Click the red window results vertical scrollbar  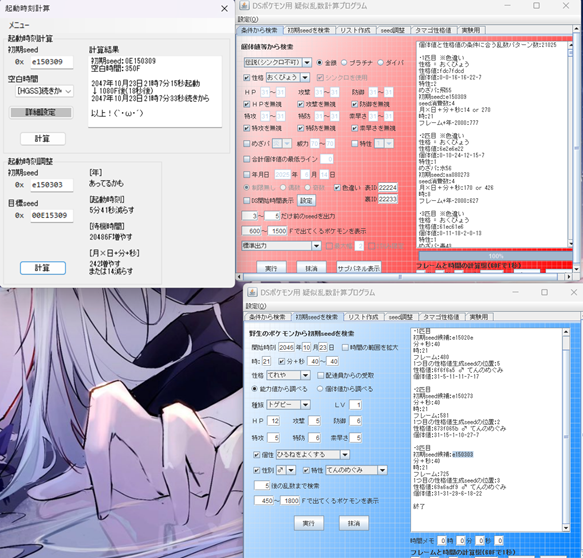(571, 144)
